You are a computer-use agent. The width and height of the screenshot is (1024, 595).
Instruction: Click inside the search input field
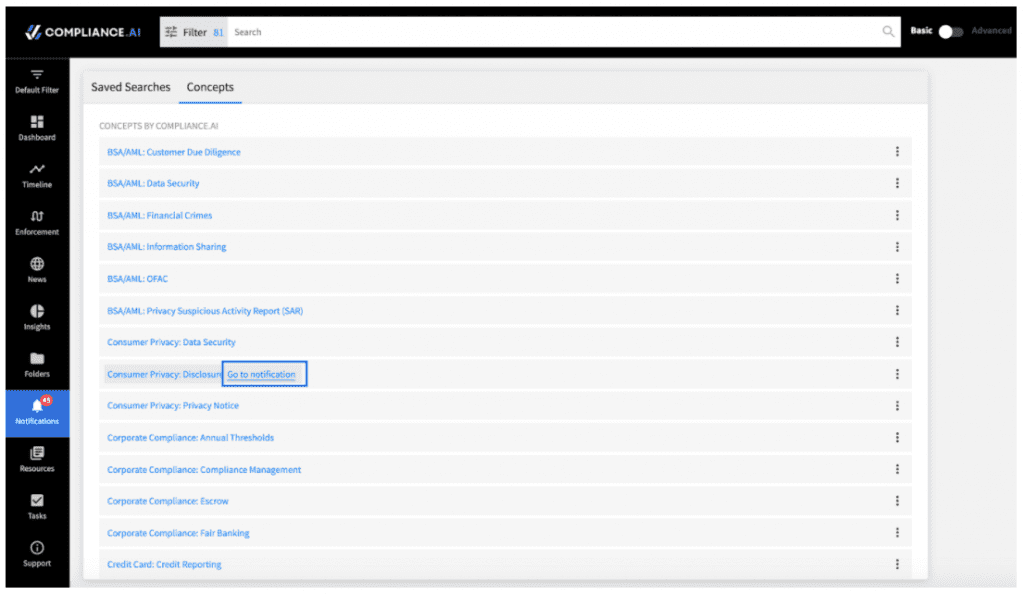(500, 31)
